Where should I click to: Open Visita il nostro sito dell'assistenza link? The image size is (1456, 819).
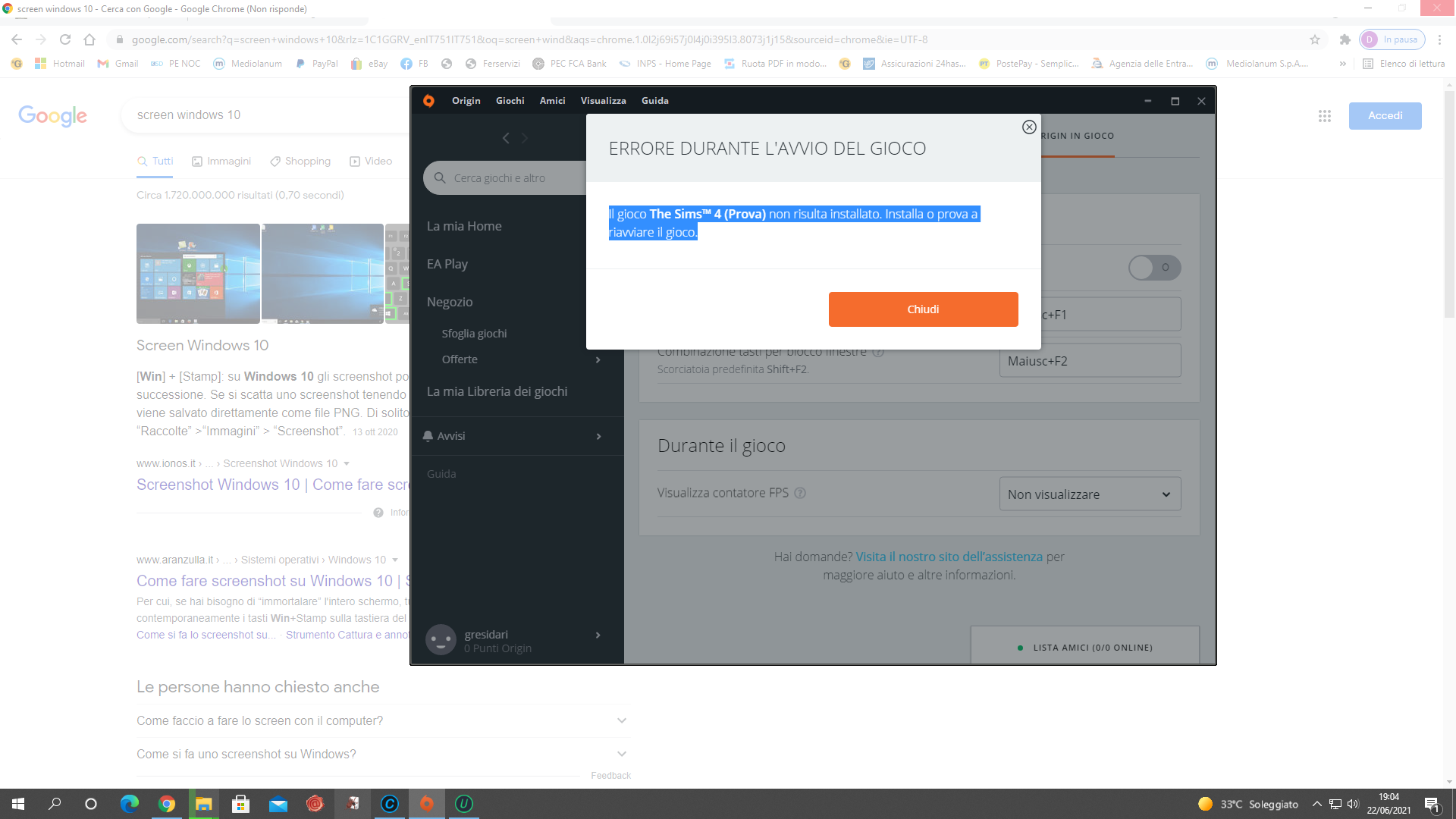949,557
